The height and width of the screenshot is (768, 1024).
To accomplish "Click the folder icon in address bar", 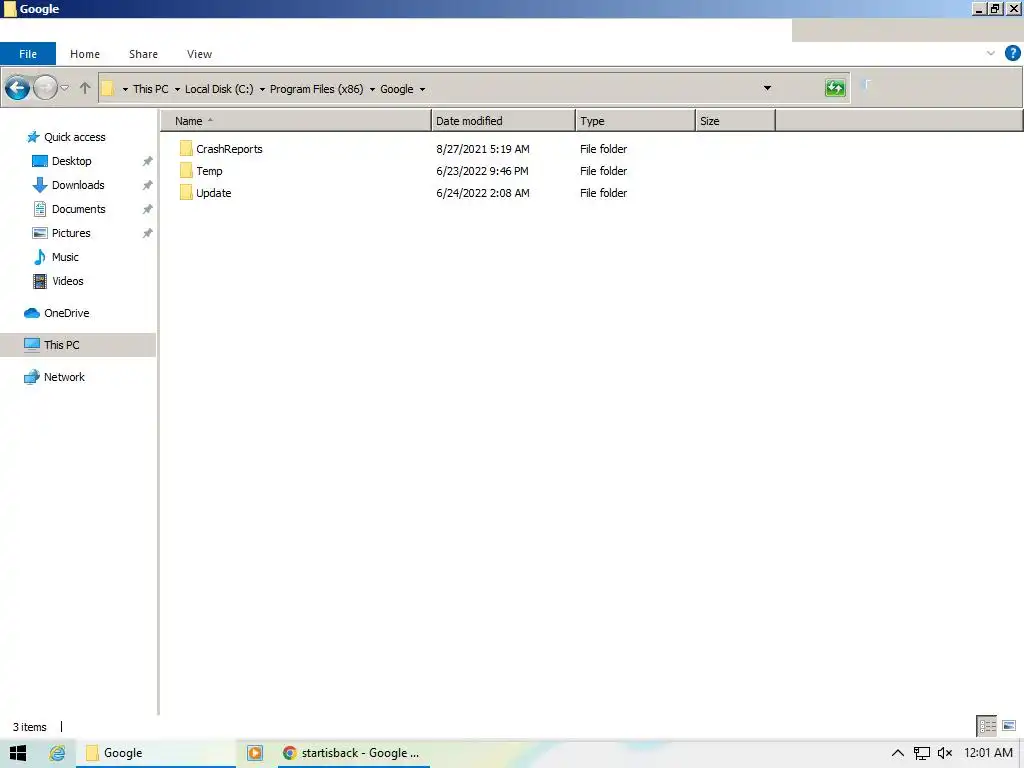I will [108, 89].
